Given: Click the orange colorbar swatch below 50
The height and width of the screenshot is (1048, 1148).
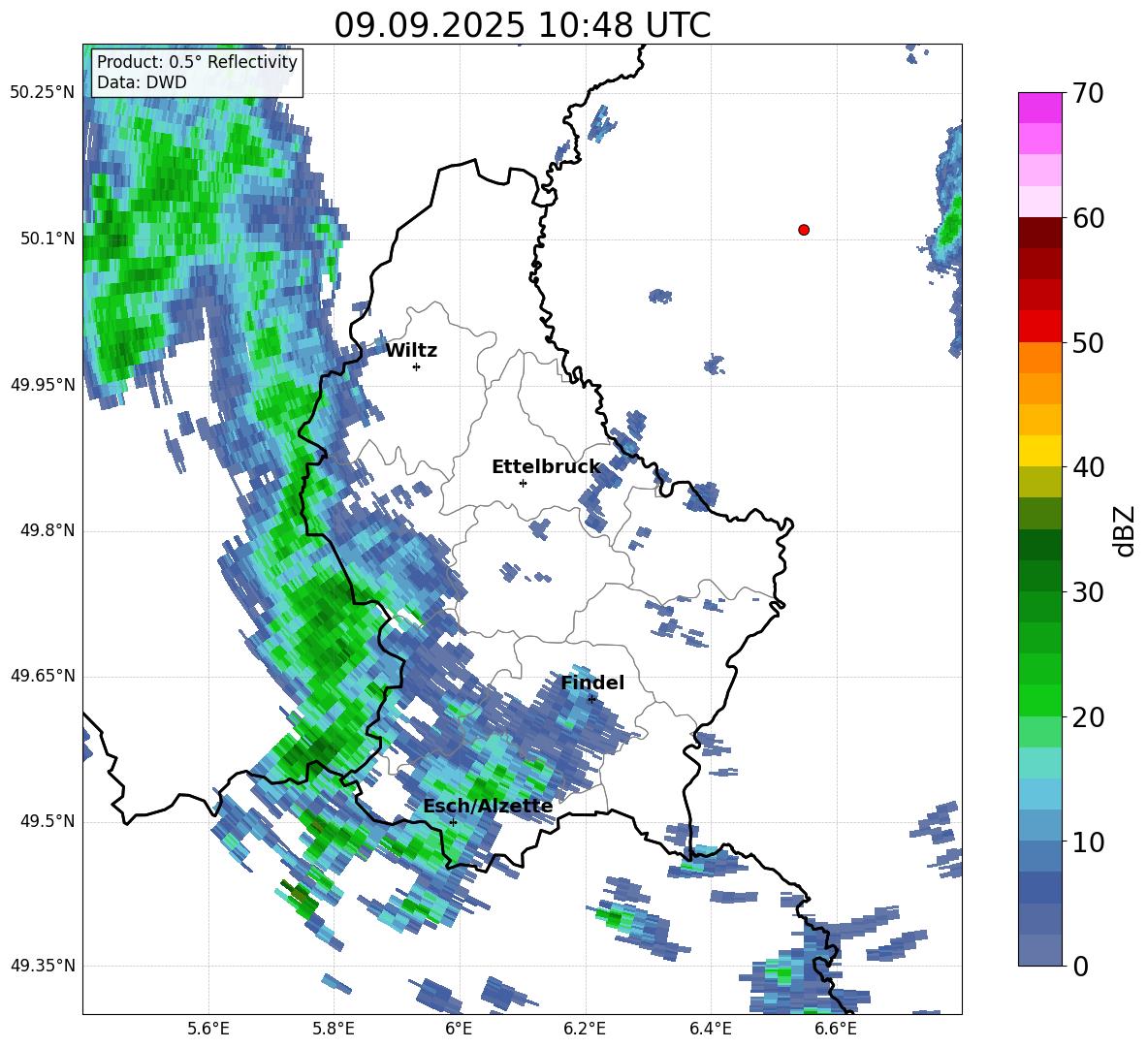Looking at the screenshot, I should (1039, 358).
